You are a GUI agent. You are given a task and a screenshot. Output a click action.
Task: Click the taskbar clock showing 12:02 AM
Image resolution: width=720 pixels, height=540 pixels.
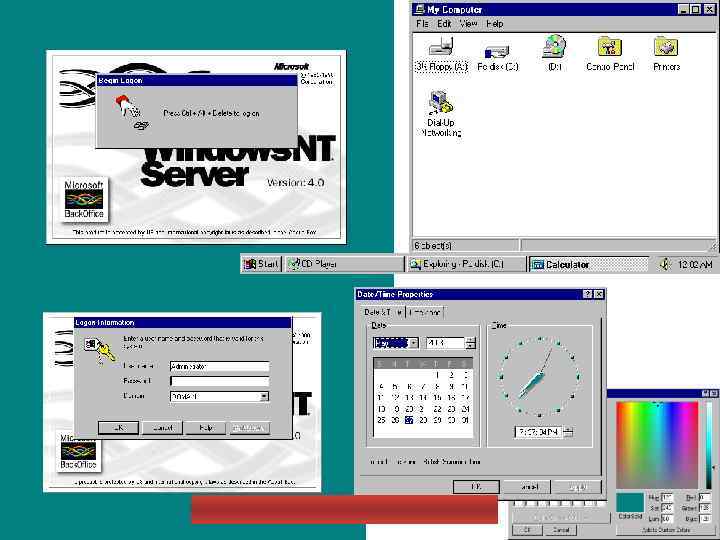[x=695, y=264]
